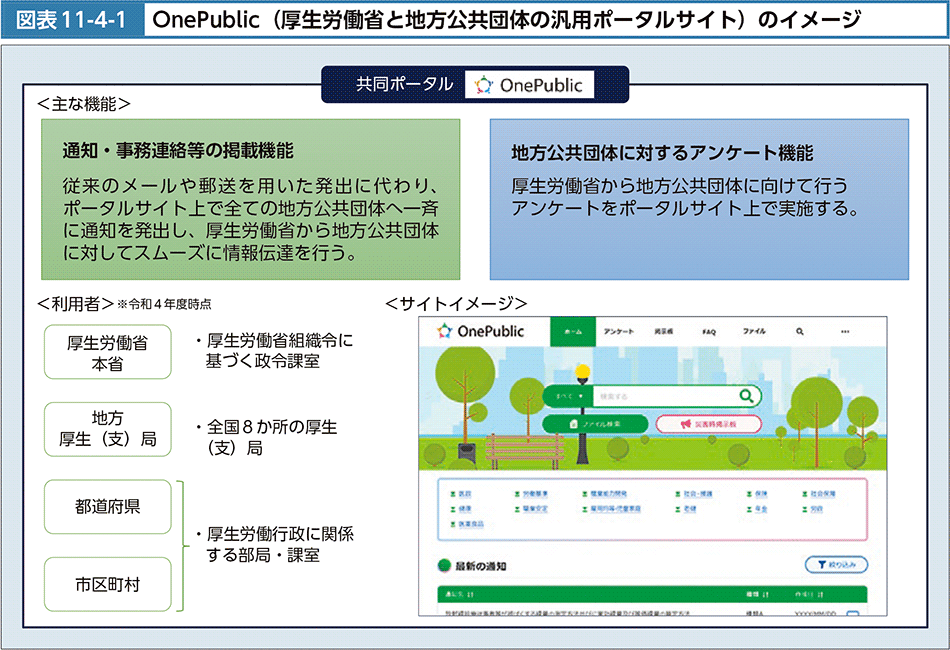
Task: Click the pink 災害時掲示板 button
Action: pos(708,424)
